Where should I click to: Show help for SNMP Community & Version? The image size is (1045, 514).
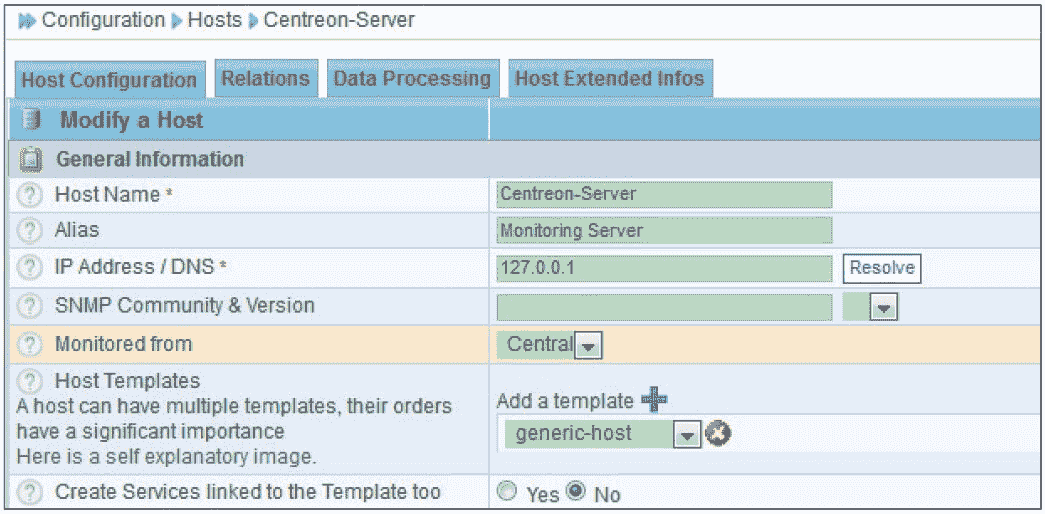point(31,306)
